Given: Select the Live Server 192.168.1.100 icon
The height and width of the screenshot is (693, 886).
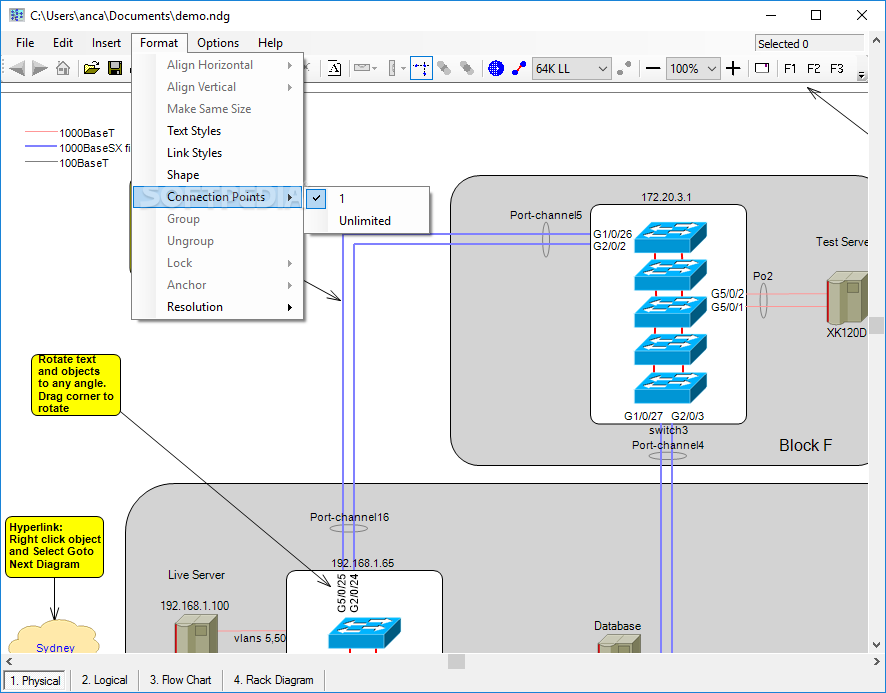Looking at the screenshot, I should click(196, 634).
